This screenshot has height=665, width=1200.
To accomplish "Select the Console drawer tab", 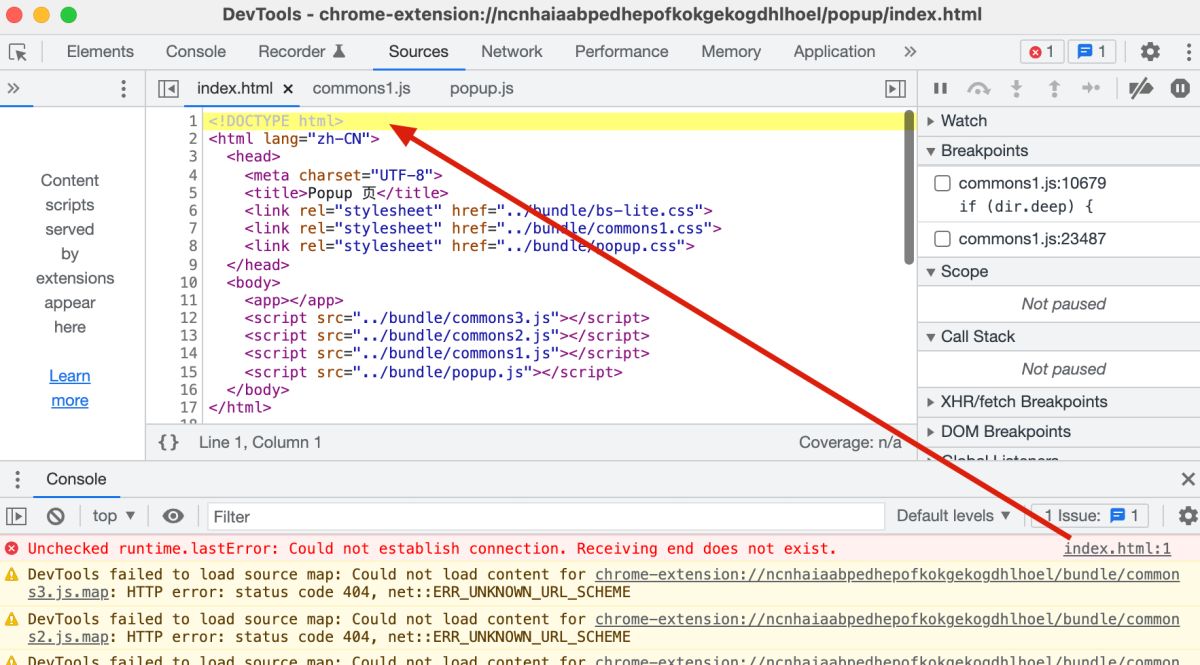I will point(76,479).
